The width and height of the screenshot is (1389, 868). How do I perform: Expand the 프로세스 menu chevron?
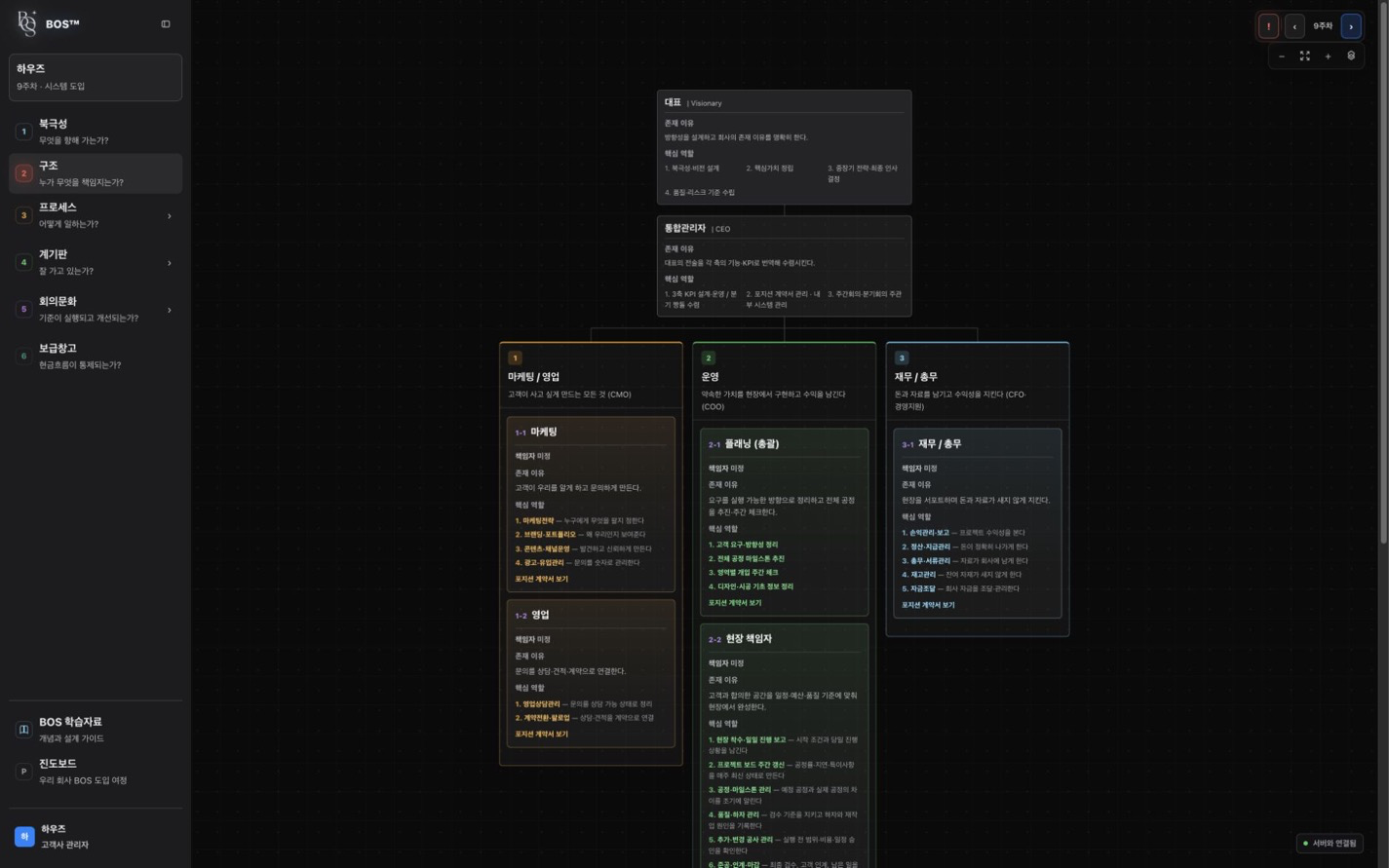(x=169, y=216)
